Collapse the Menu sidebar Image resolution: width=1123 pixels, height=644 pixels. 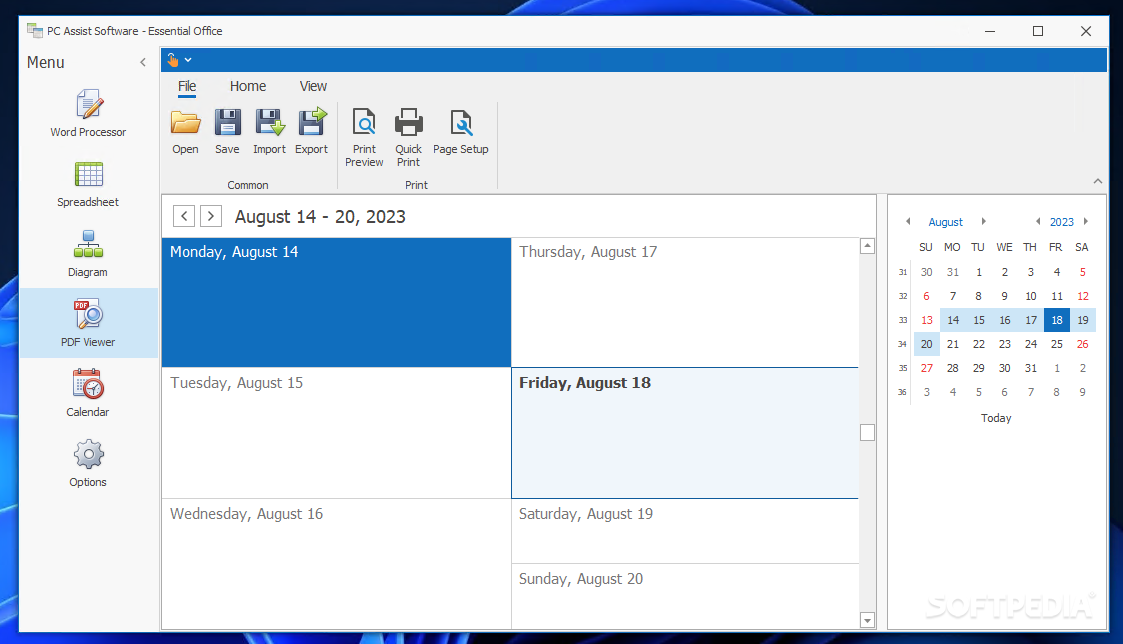pyautogui.click(x=143, y=62)
